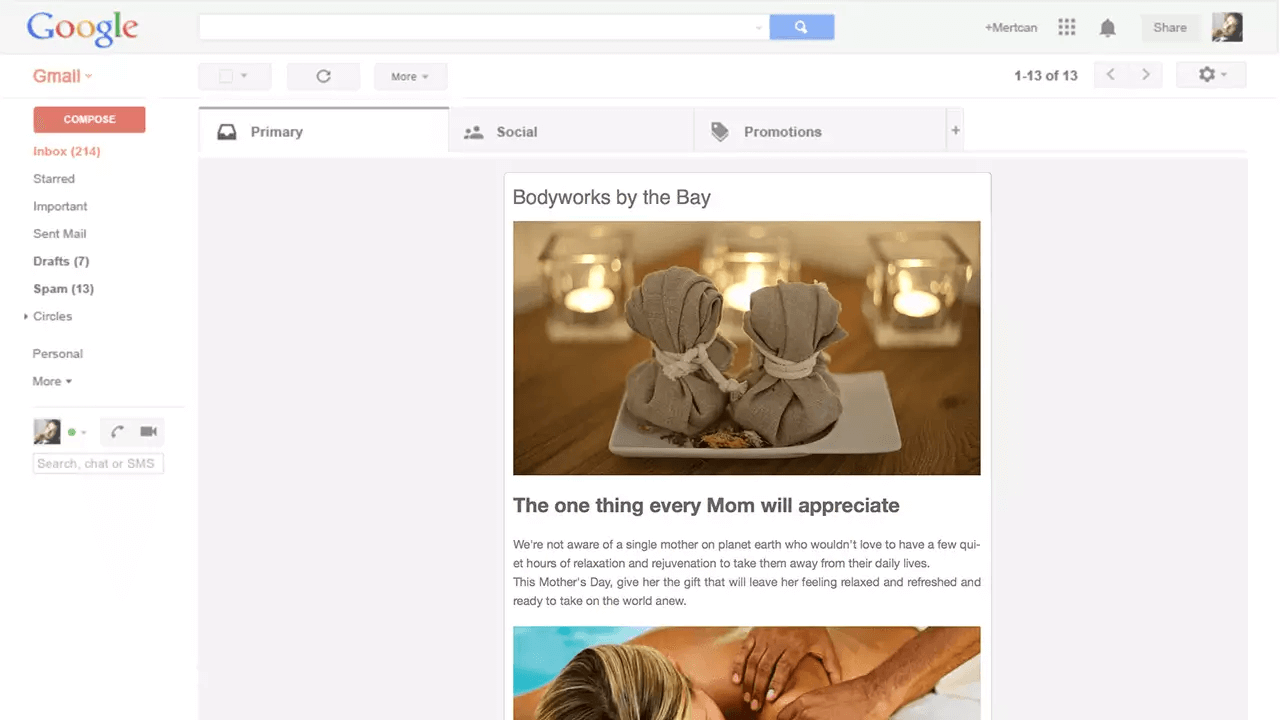
Task: Click the refresh mail icon
Action: pyautogui.click(x=323, y=76)
